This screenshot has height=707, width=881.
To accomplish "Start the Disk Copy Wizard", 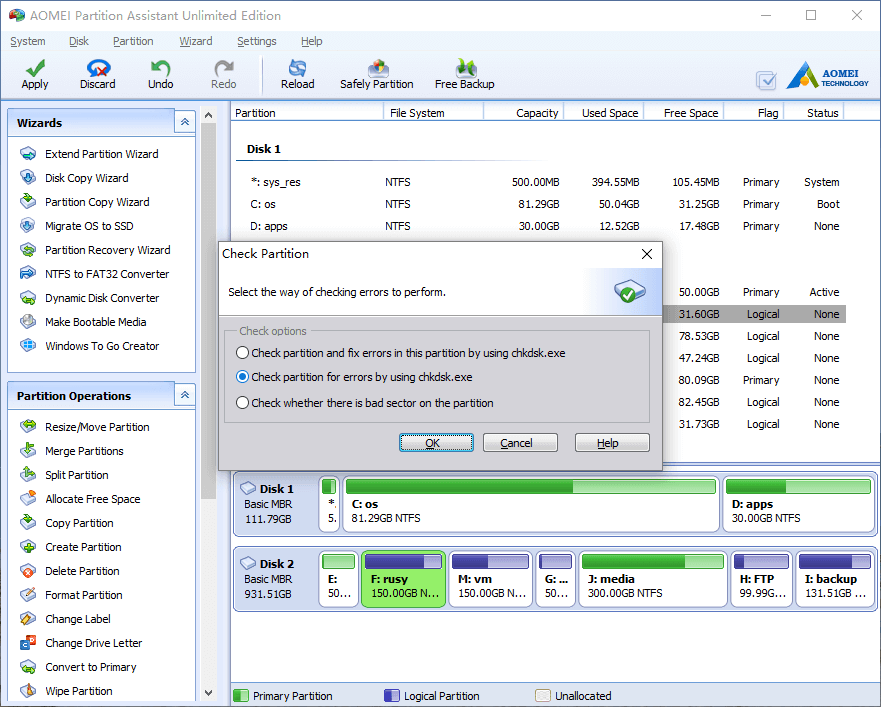I will click(x=87, y=178).
